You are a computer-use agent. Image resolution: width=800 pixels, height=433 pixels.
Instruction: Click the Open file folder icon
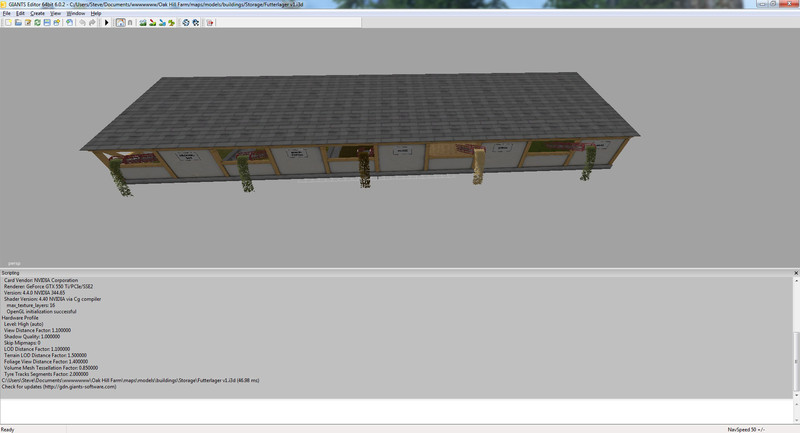[x=16, y=22]
